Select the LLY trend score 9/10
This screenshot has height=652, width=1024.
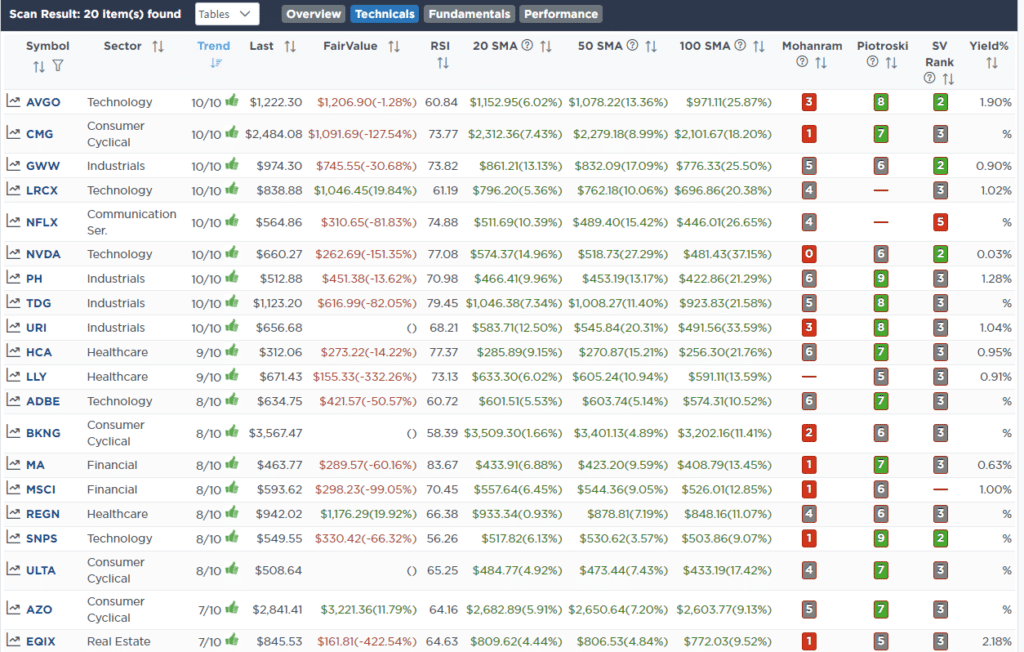tap(208, 377)
